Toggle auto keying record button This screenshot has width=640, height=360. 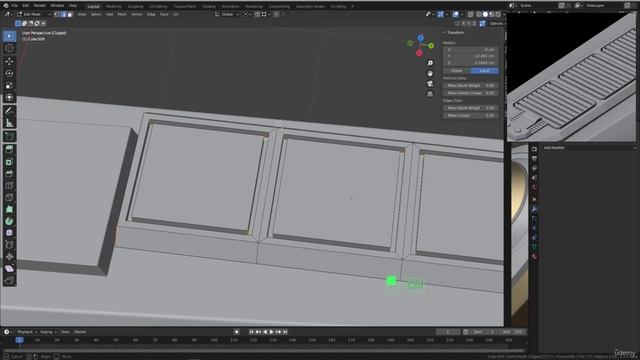pyautogui.click(x=236, y=332)
